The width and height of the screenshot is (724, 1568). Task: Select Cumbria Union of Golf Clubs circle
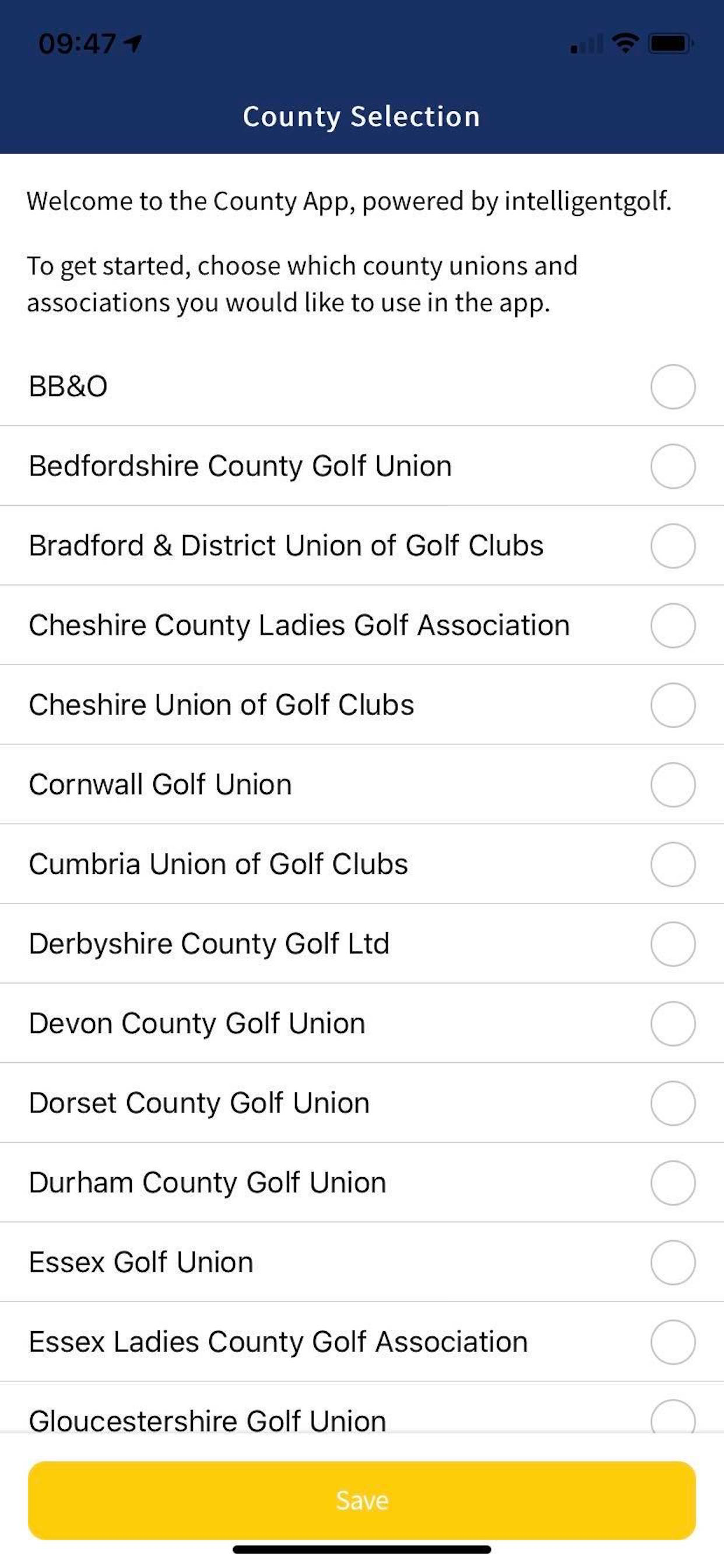[672, 864]
